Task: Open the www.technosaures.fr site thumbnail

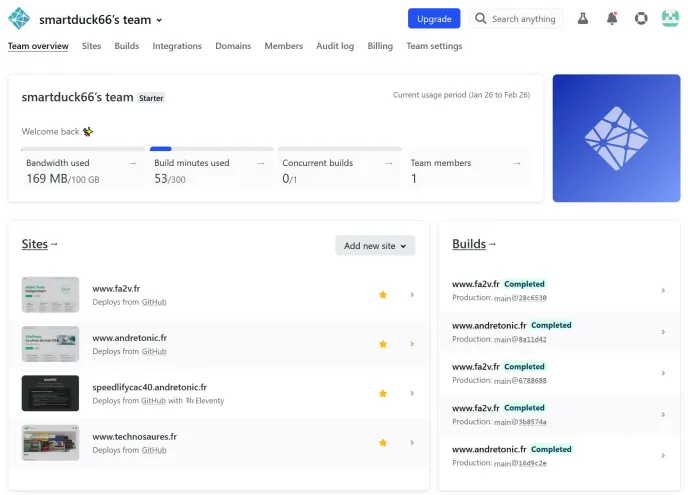Action: pyautogui.click(x=50, y=443)
